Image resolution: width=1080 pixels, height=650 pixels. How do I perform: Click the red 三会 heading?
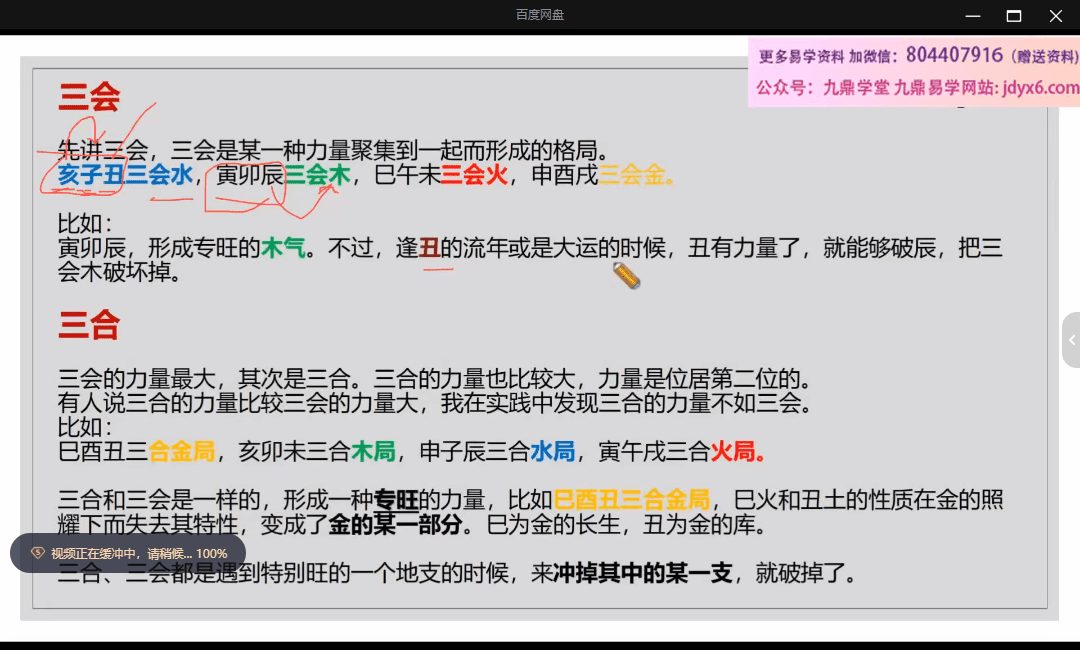(89, 97)
